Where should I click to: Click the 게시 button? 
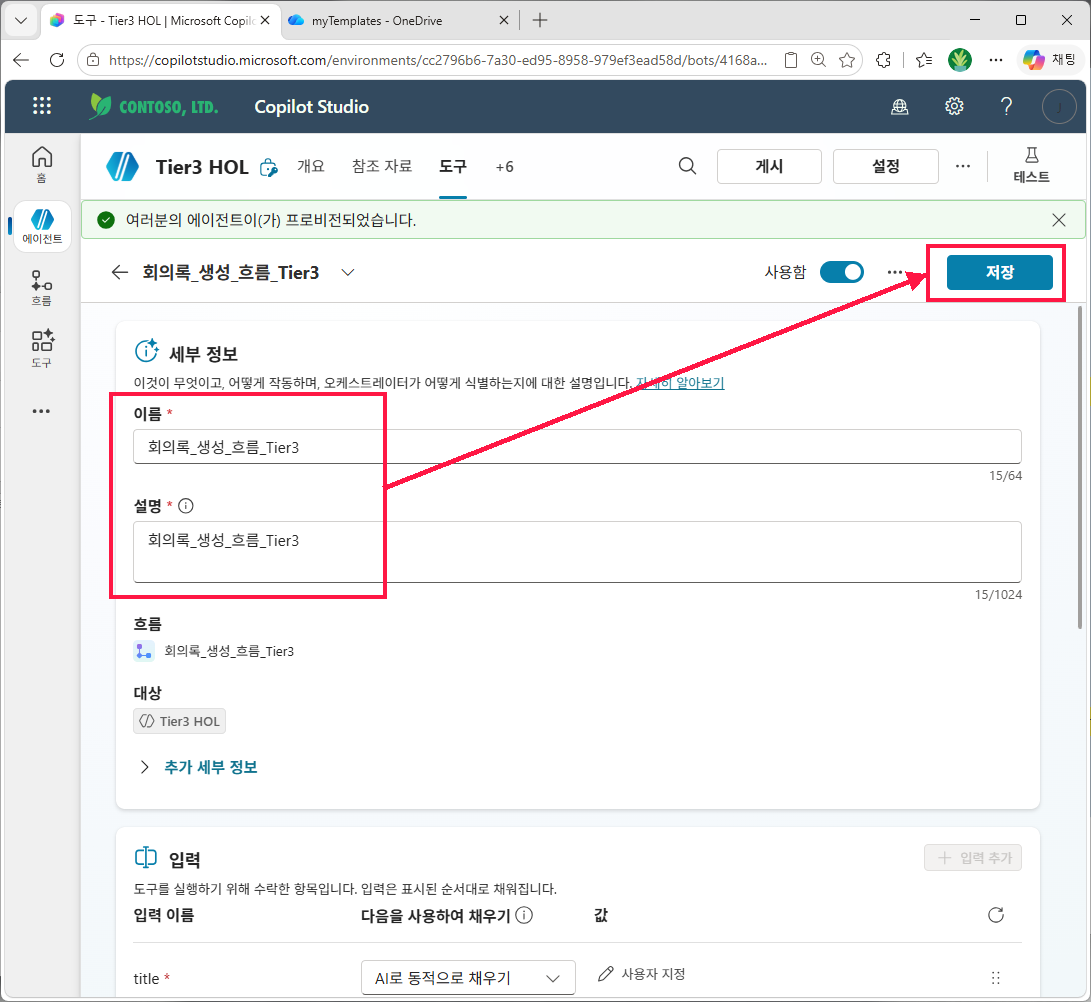tap(769, 166)
